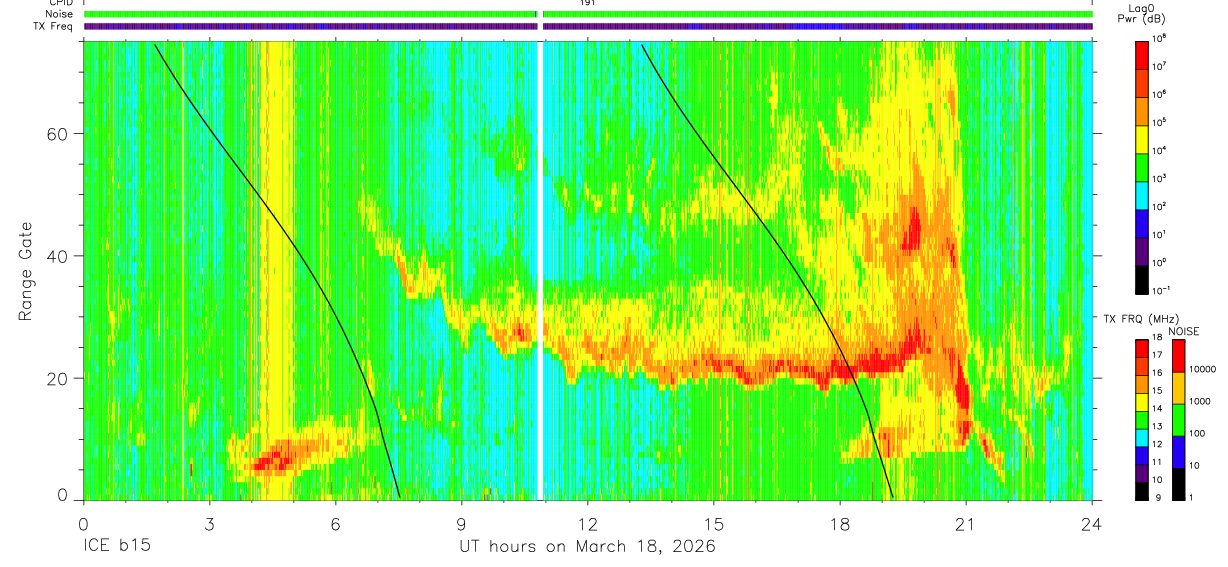1228x567 pixels.
Task: Click the '21' tick on UT hours axis
Action: [x=966, y=523]
